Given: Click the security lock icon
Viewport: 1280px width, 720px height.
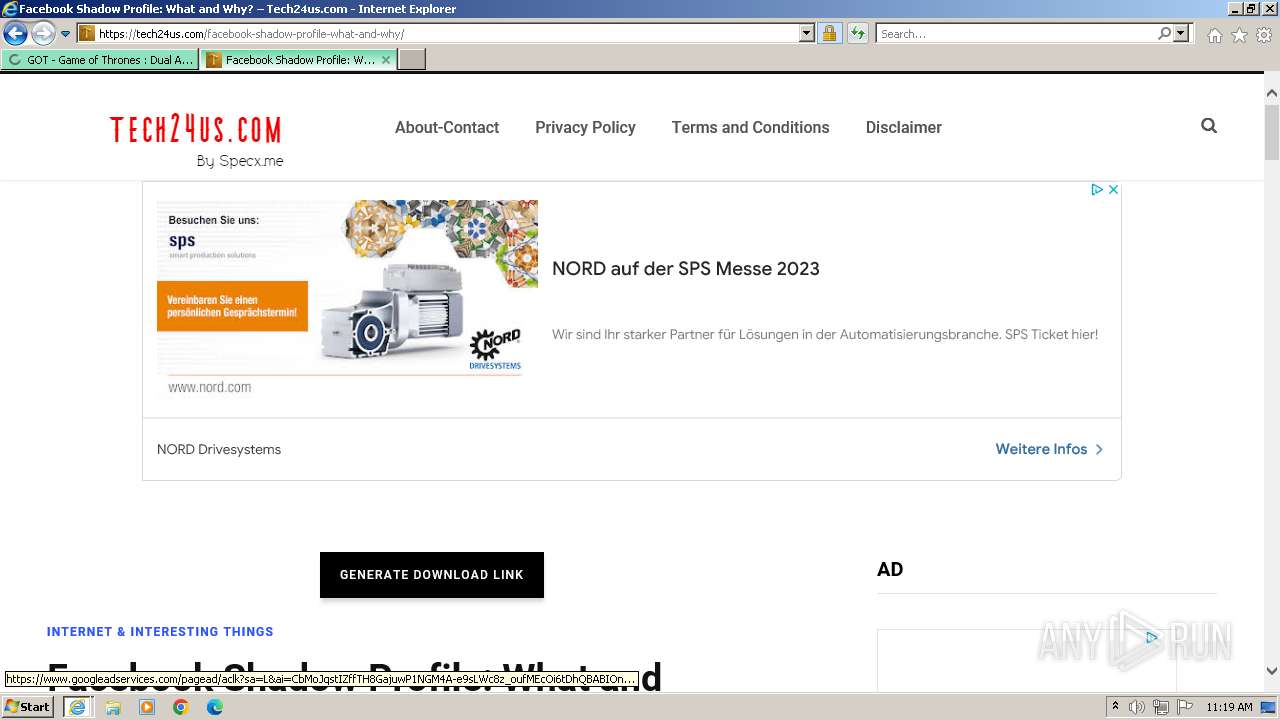Looking at the screenshot, I should [x=829, y=34].
